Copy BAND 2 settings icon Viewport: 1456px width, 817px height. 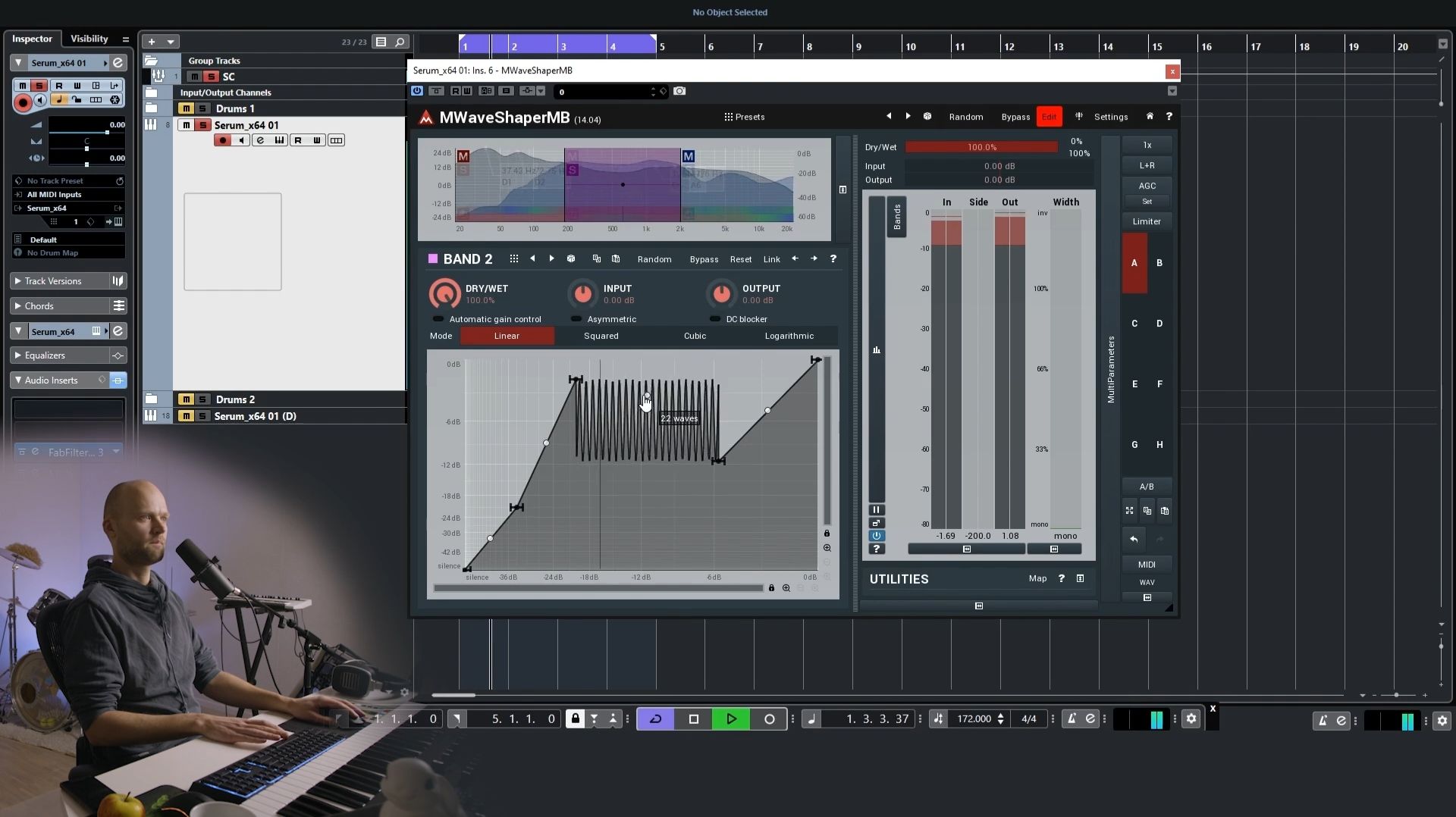(597, 259)
